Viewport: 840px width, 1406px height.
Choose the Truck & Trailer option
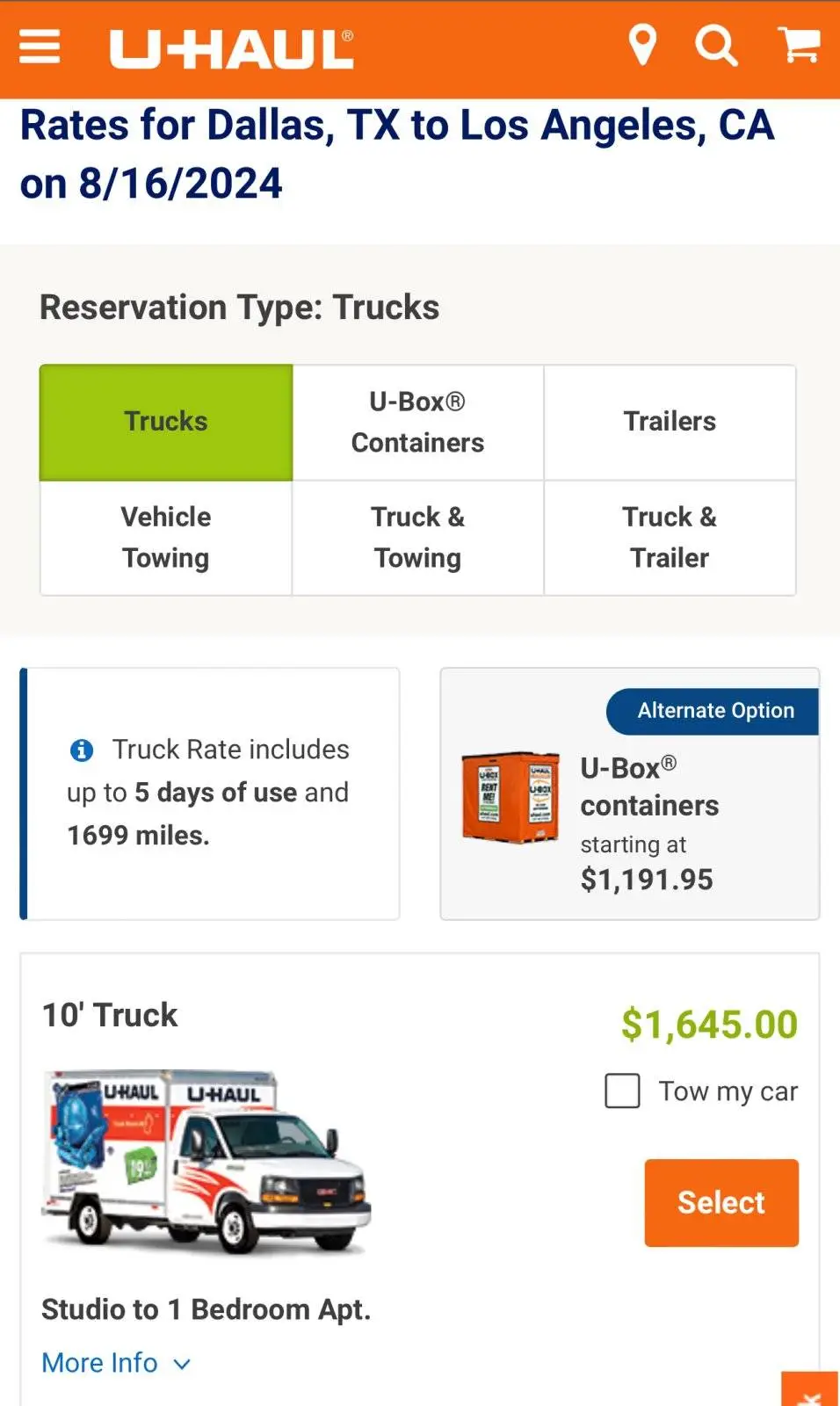pyautogui.click(x=670, y=537)
